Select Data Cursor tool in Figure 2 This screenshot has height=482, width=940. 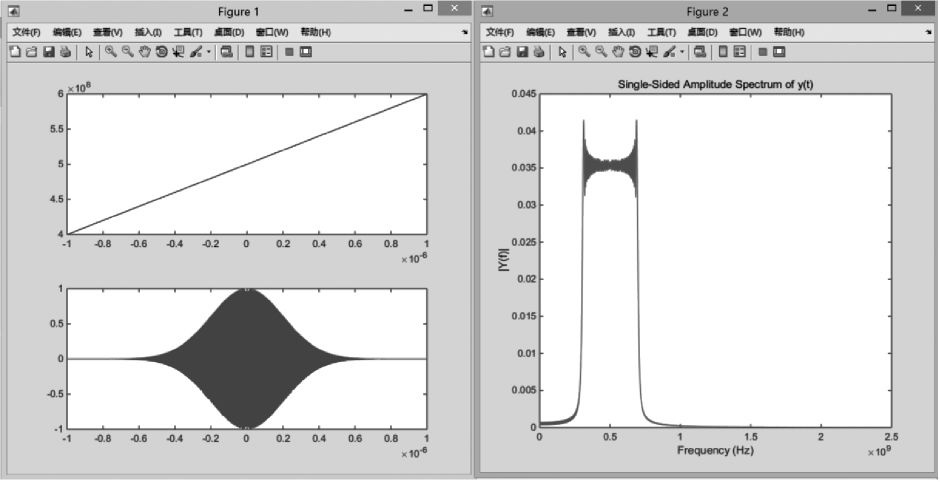tap(652, 52)
